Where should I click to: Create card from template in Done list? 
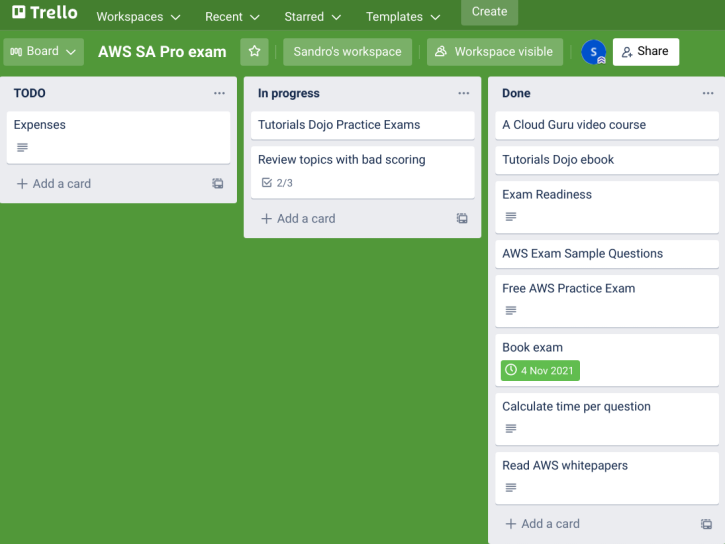tap(706, 524)
